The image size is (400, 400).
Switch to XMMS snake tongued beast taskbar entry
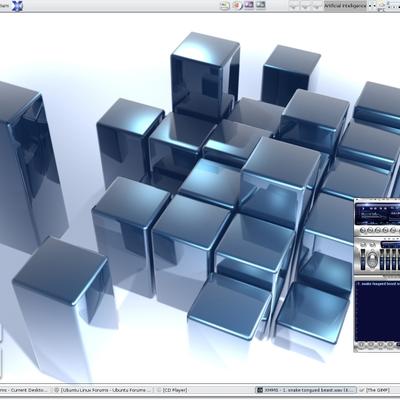[306, 390]
